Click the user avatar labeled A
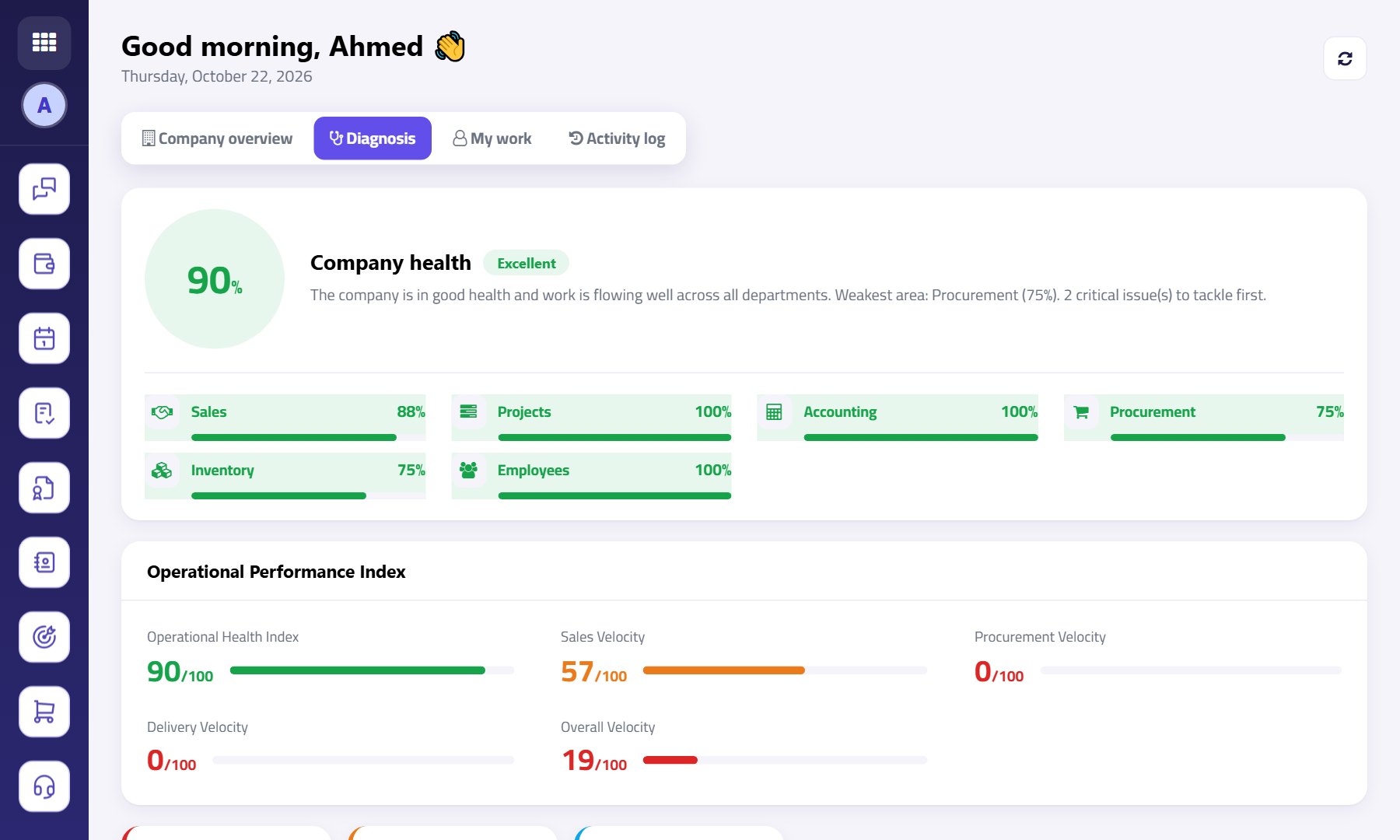Image resolution: width=1400 pixels, height=840 pixels. pyautogui.click(x=44, y=105)
